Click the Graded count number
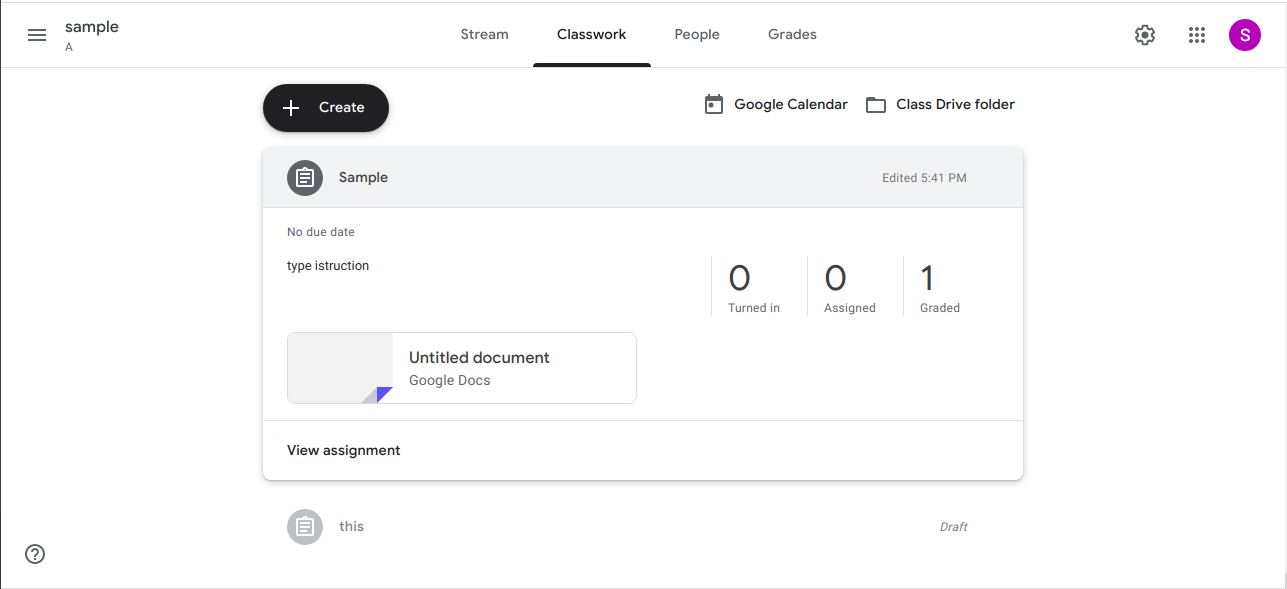 (927, 279)
